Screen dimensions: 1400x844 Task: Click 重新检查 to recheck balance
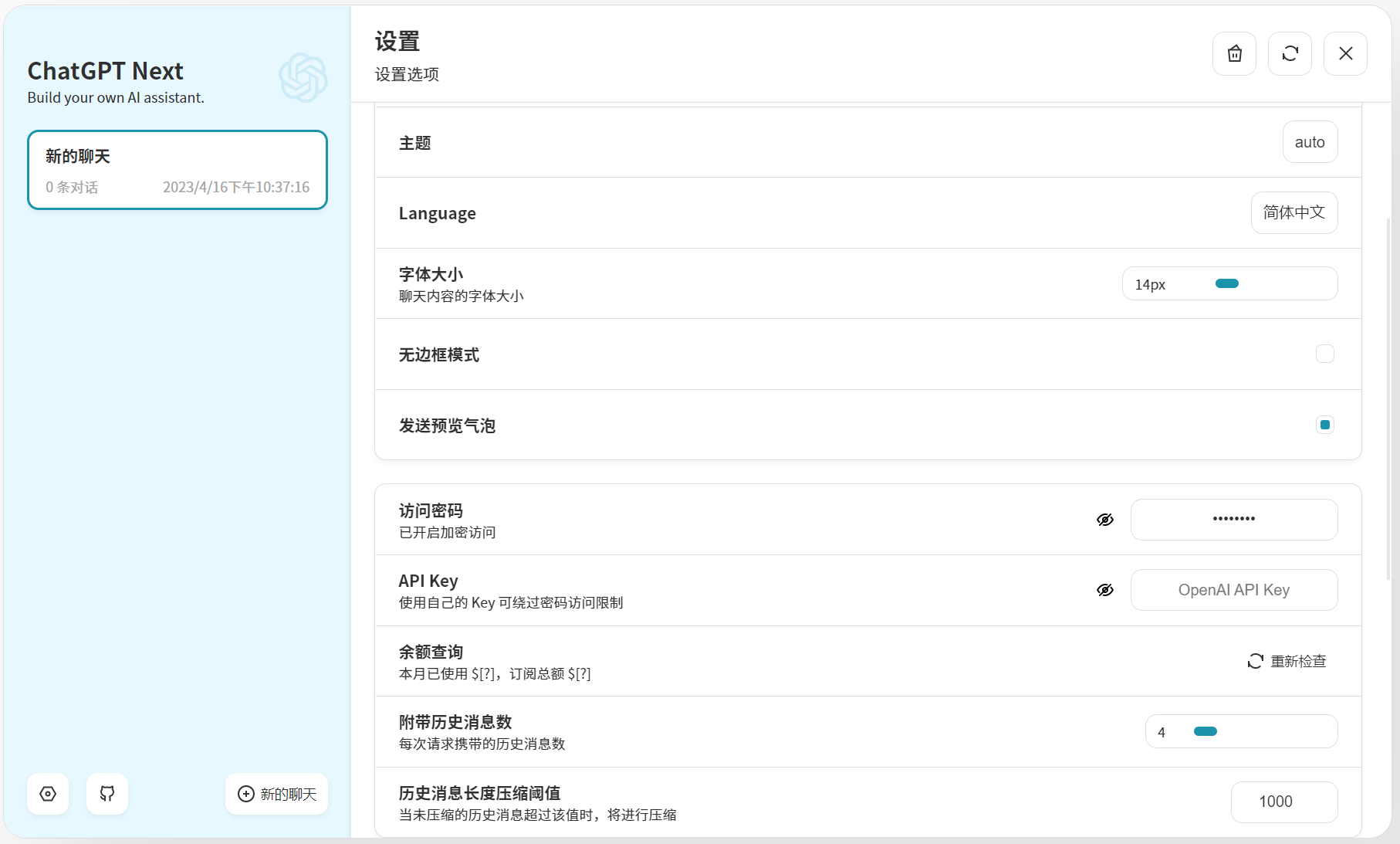1287,661
